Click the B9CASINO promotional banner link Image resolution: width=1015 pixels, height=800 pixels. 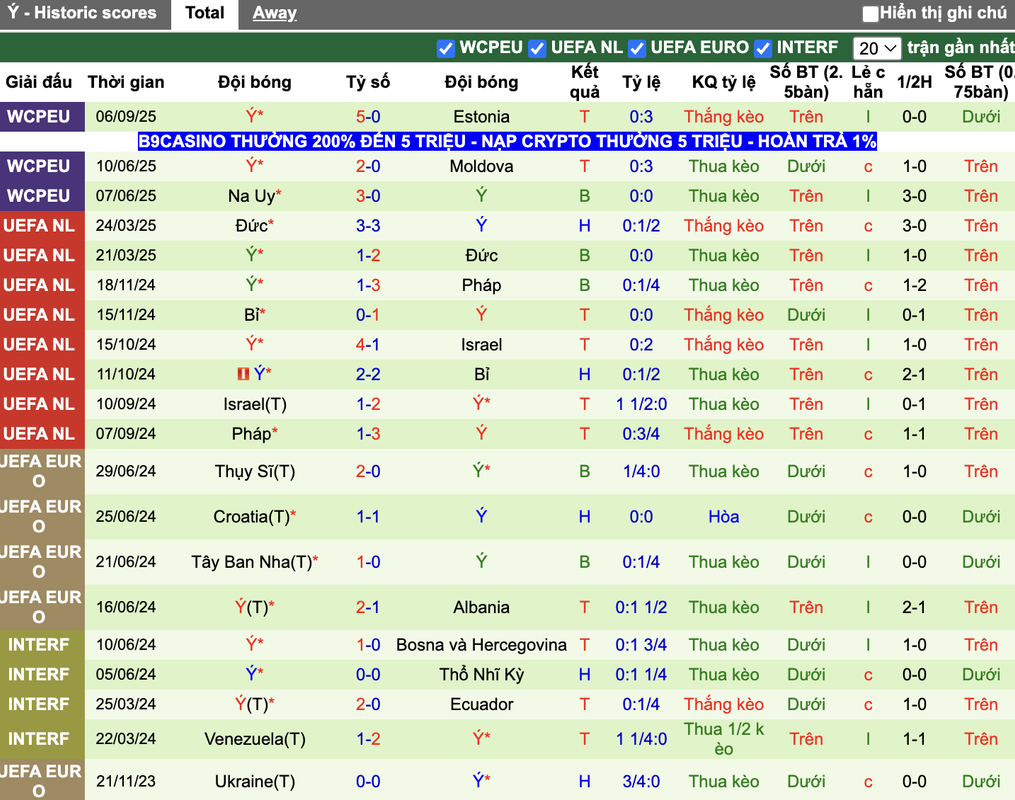(508, 141)
